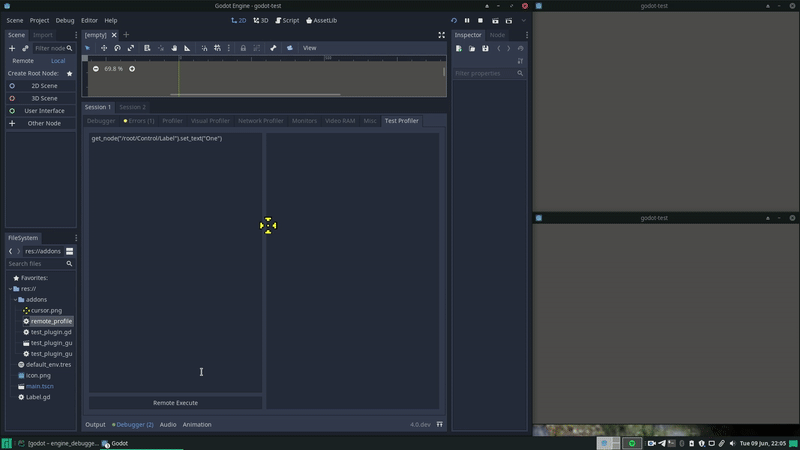Open the Video RAM debugger tab
Viewport: 800px width, 450px height.
340,121
